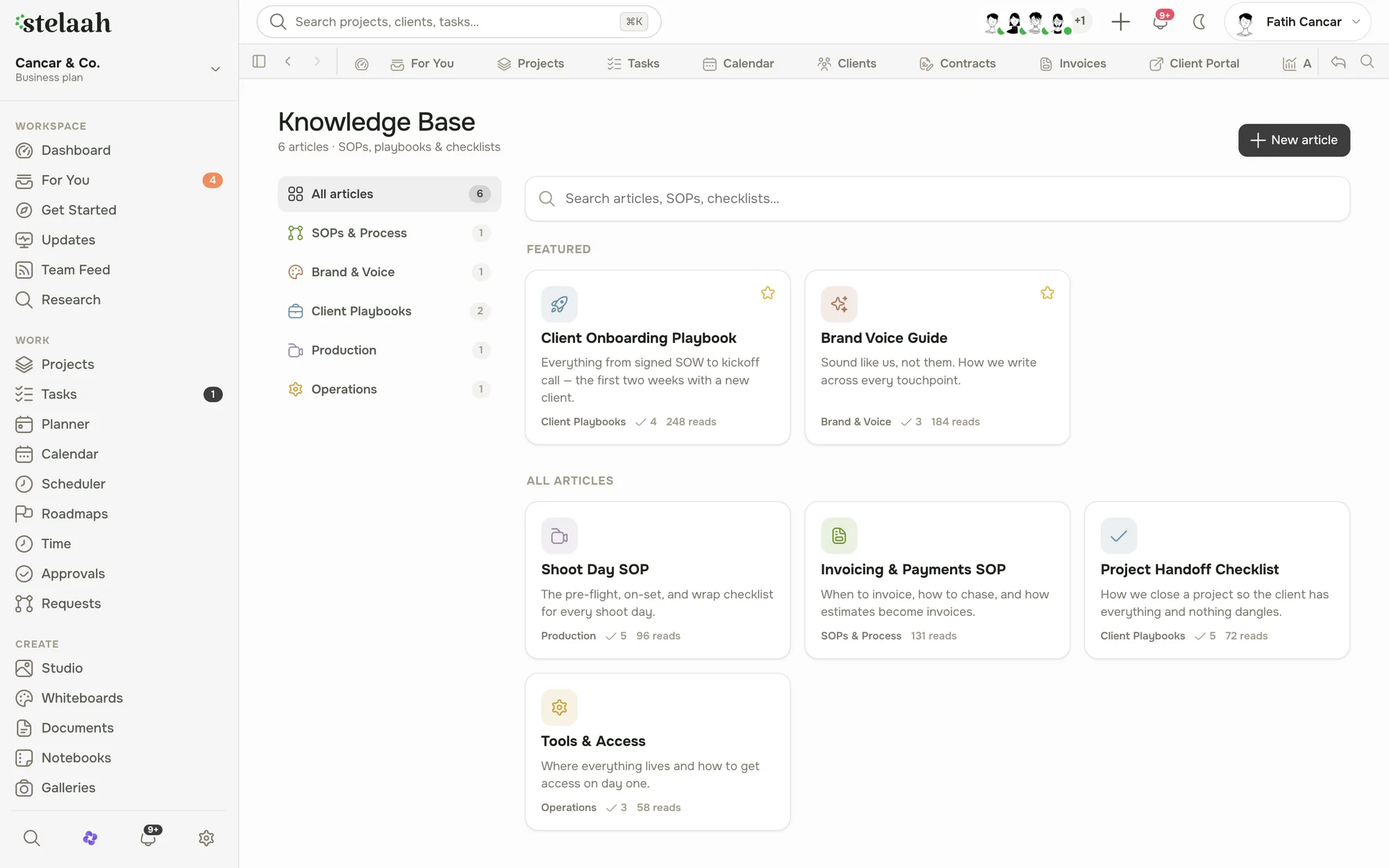
Task: Create a New article
Action: (x=1294, y=140)
